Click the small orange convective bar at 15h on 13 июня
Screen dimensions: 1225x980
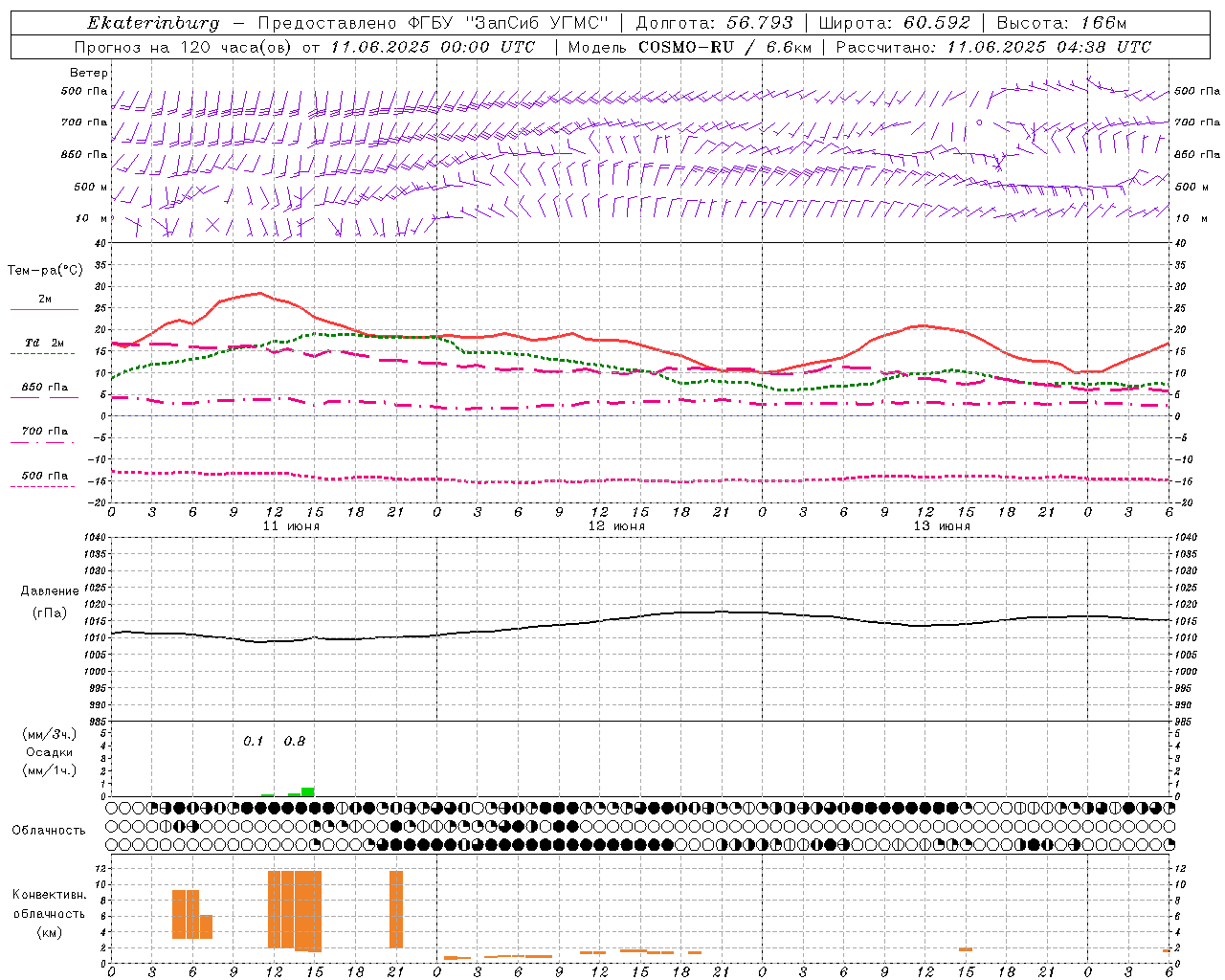click(966, 949)
